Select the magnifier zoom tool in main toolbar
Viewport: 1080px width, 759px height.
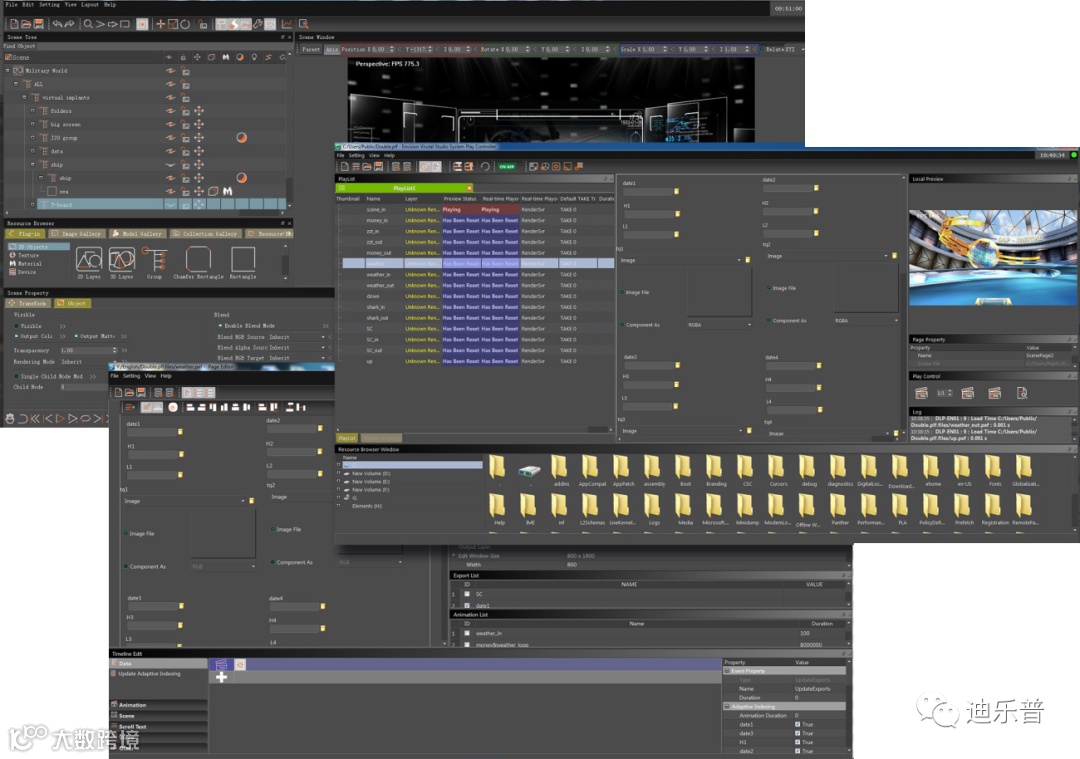(87, 24)
